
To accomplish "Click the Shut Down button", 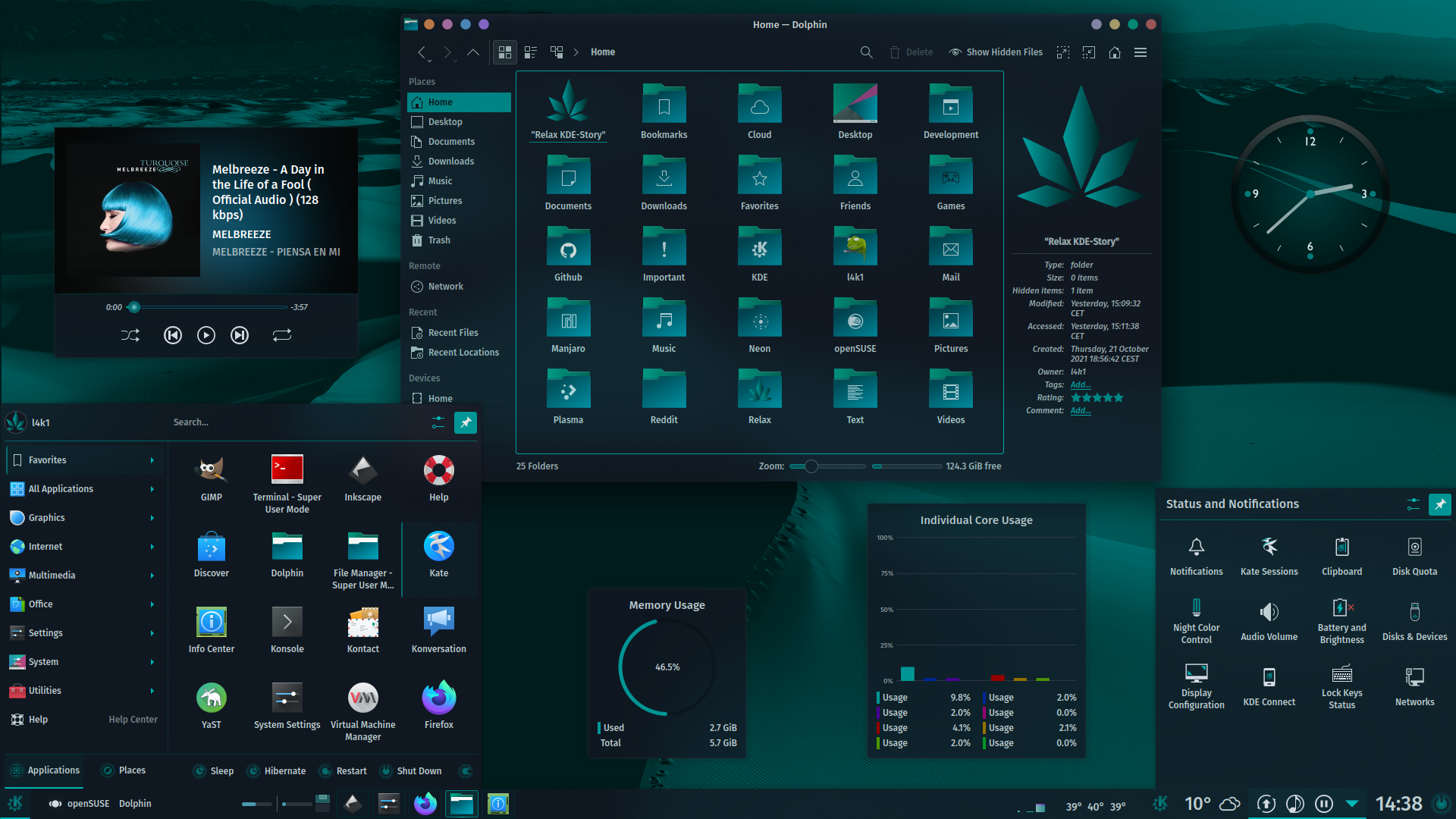I will 411,771.
